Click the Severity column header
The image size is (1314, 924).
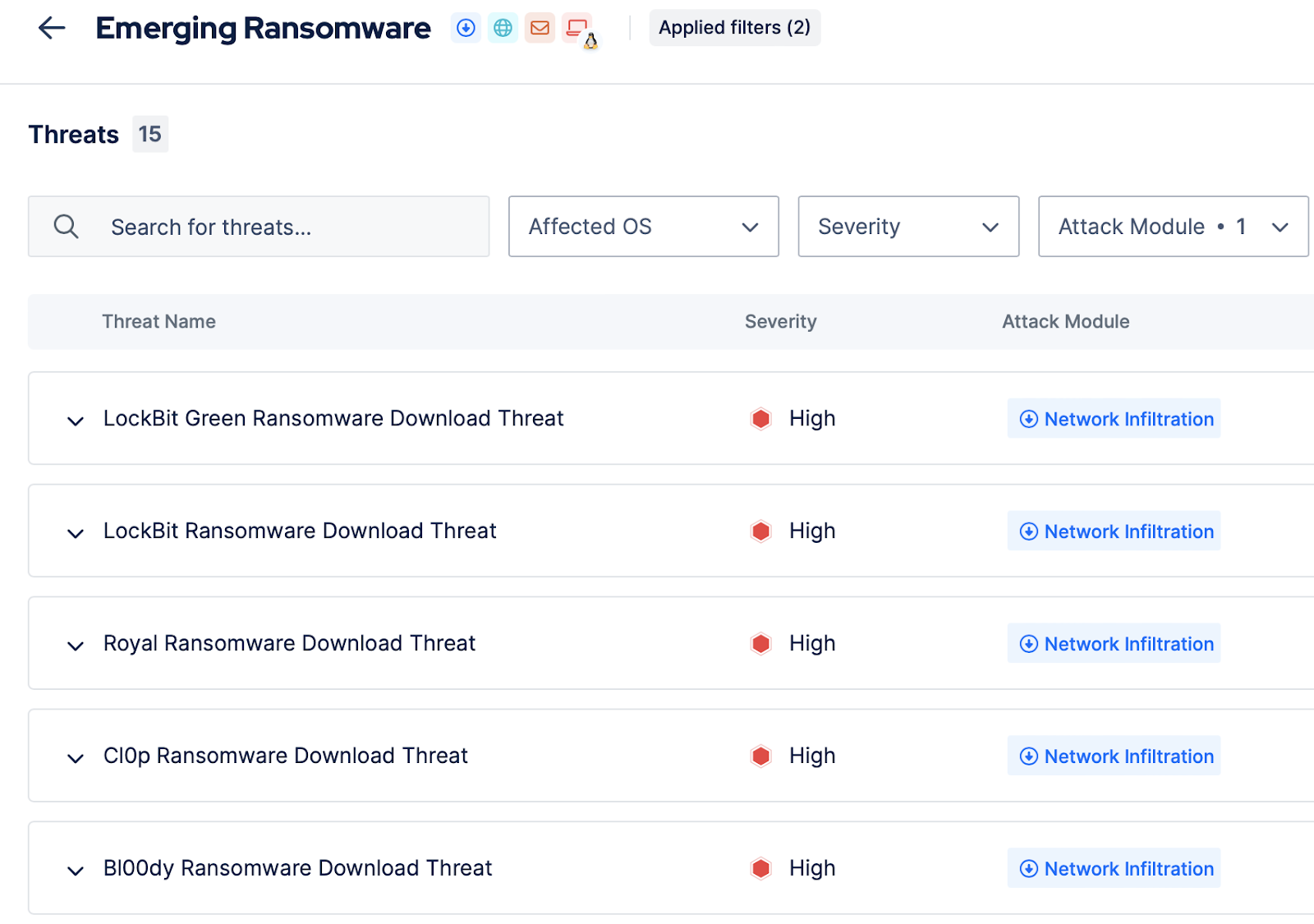[x=781, y=322]
